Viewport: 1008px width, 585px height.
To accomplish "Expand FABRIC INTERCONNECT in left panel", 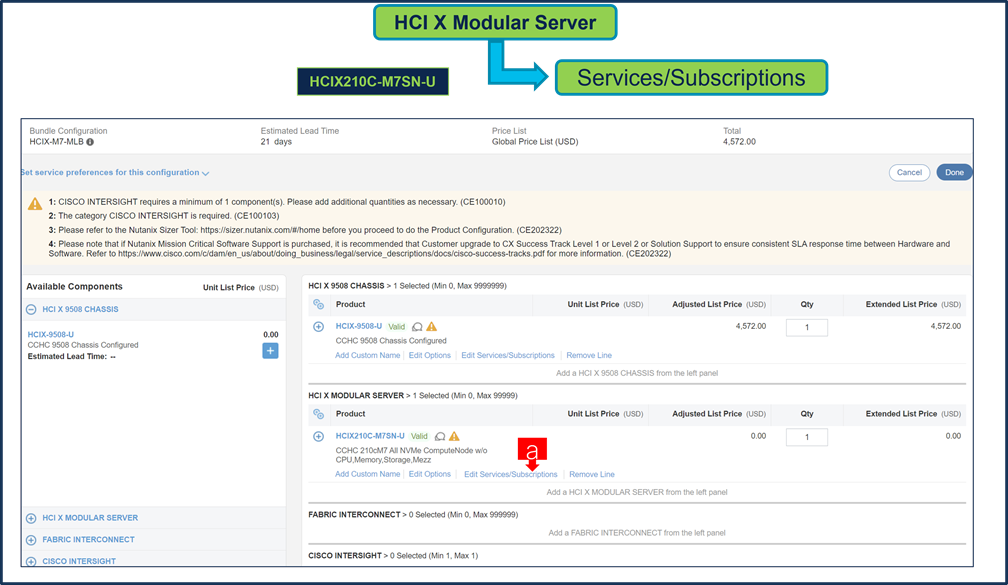I will click(31, 540).
